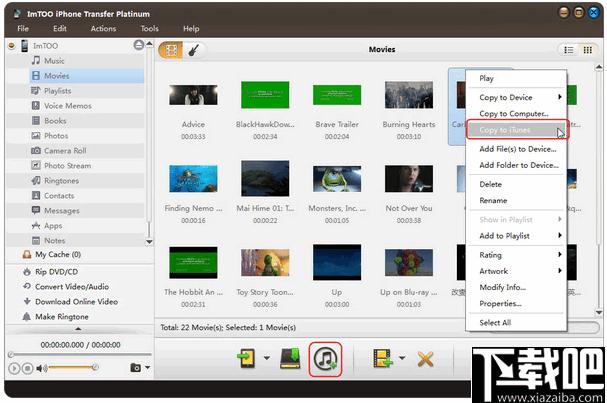This screenshot has width=607, height=403.
Task: Switch to thumbnail grid view mode
Action: [x=587, y=50]
